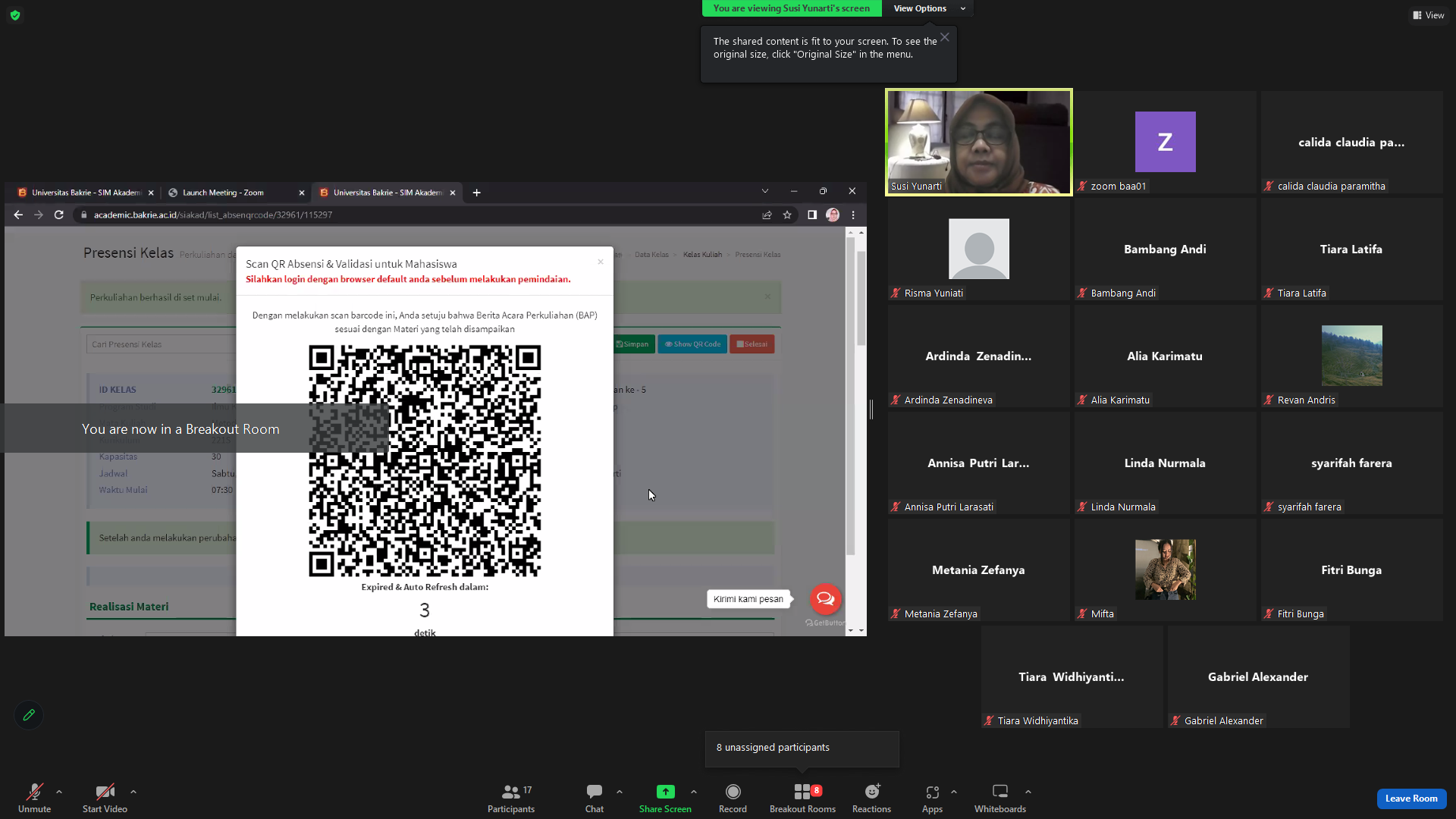Open Breakout Rooms
The width and height of the screenshot is (1456, 819).
click(x=802, y=799)
